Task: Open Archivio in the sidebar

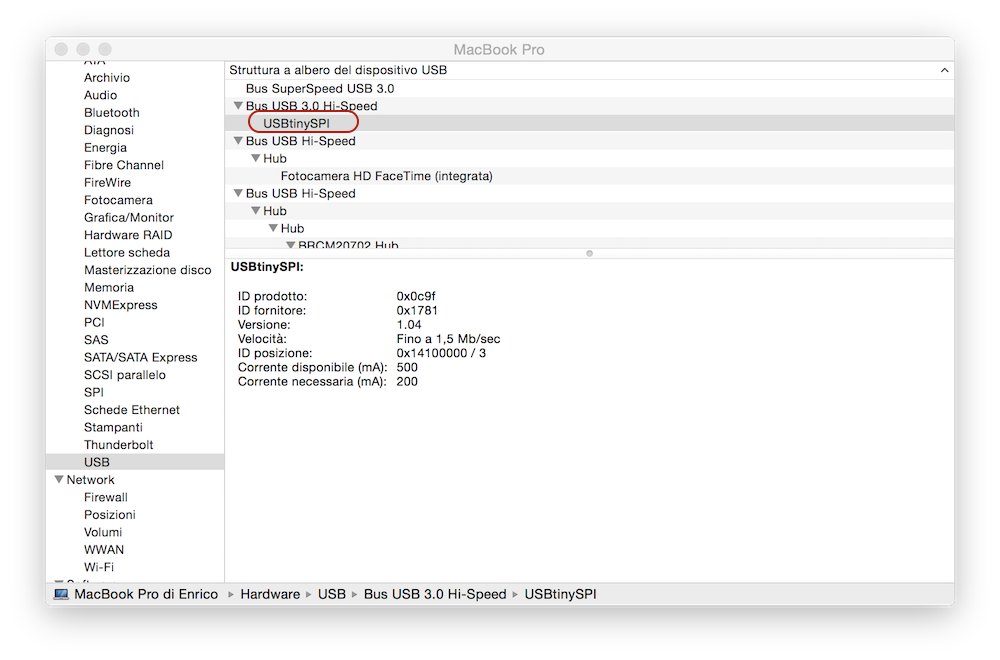Action: (107, 78)
